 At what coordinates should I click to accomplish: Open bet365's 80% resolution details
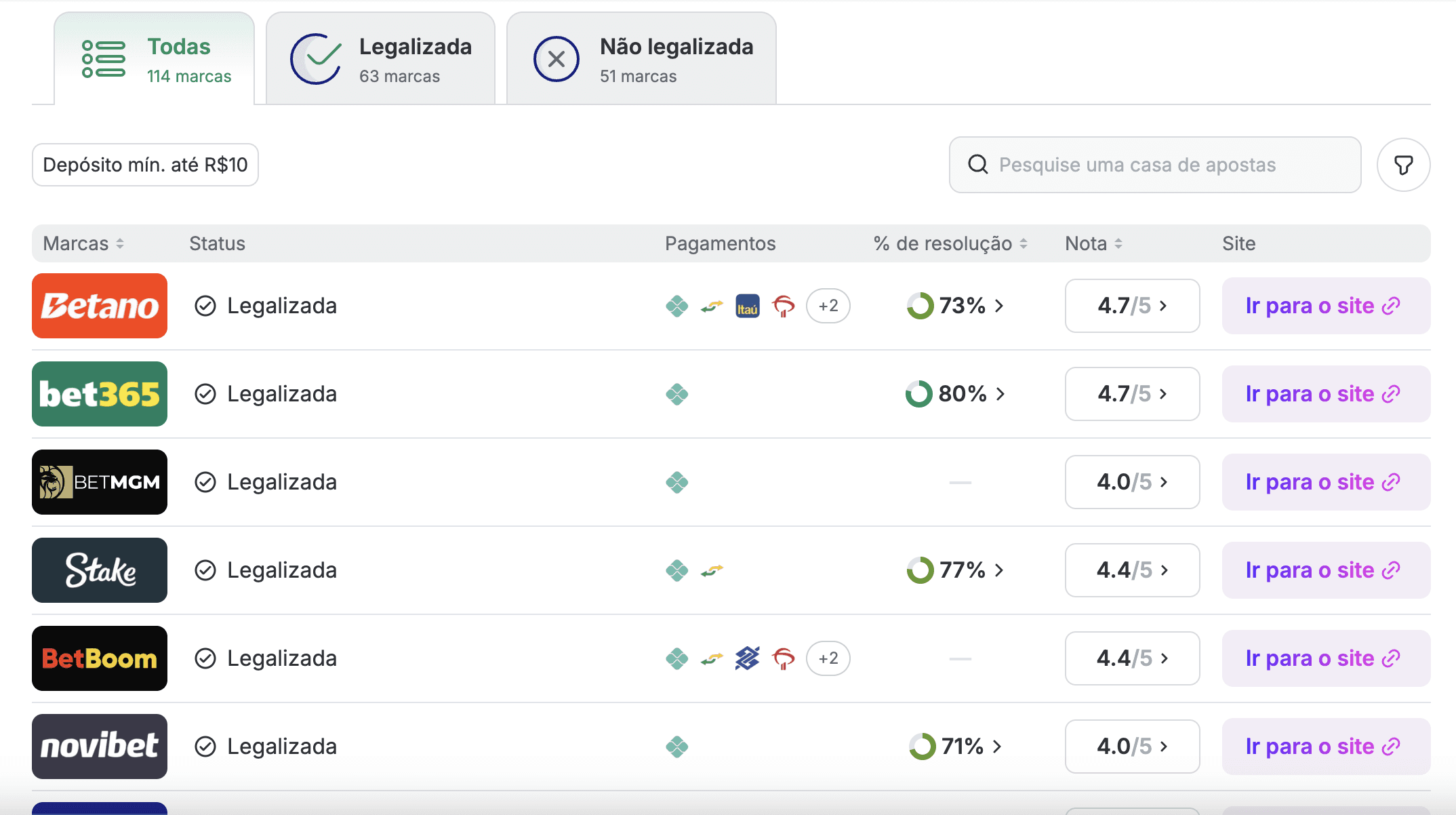(x=955, y=394)
